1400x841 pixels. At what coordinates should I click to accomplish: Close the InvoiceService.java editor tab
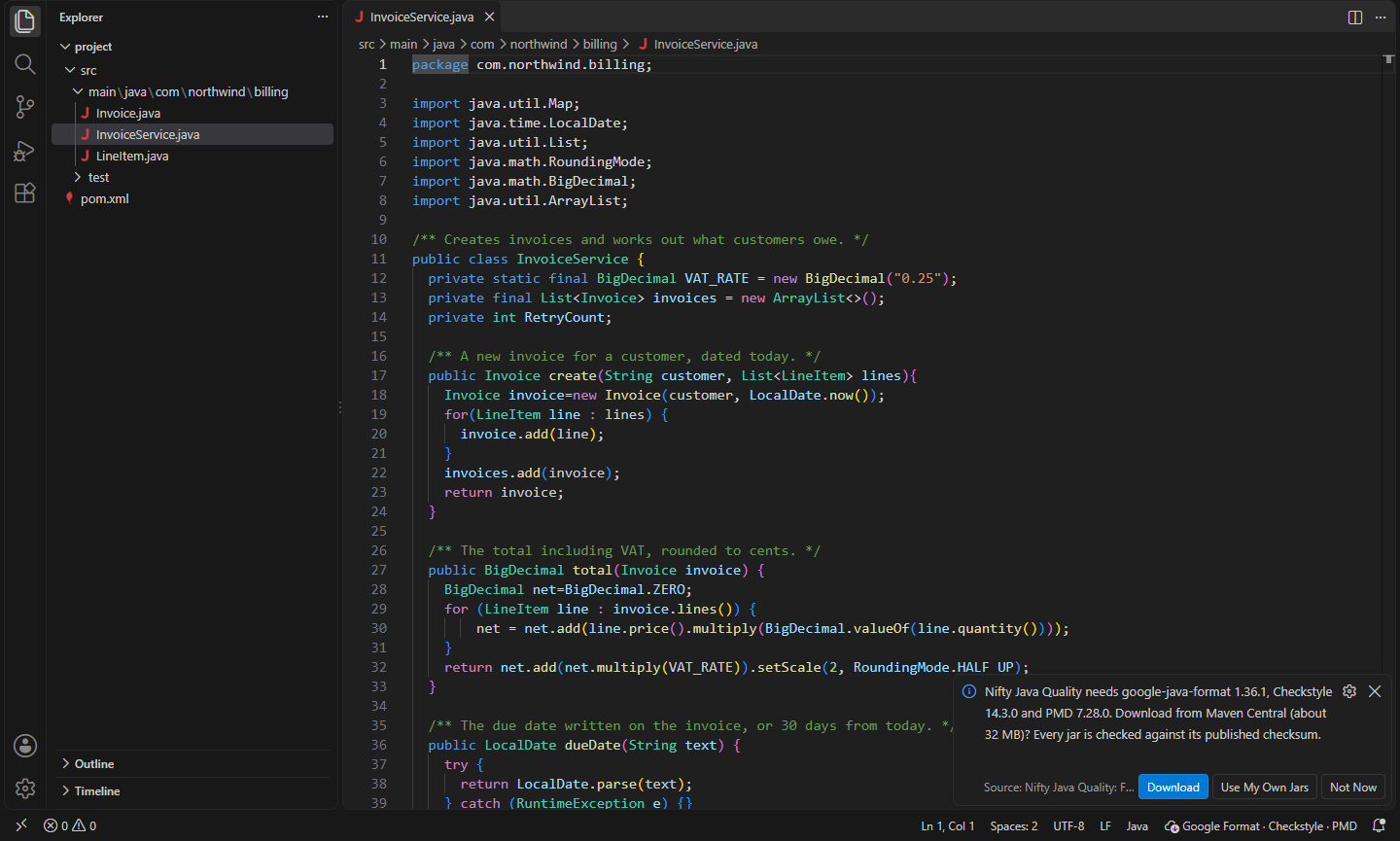490,17
